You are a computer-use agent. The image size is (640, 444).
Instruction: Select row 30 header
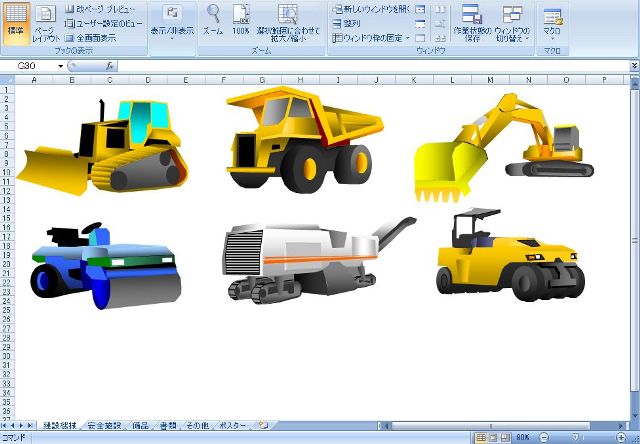click(7, 356)
